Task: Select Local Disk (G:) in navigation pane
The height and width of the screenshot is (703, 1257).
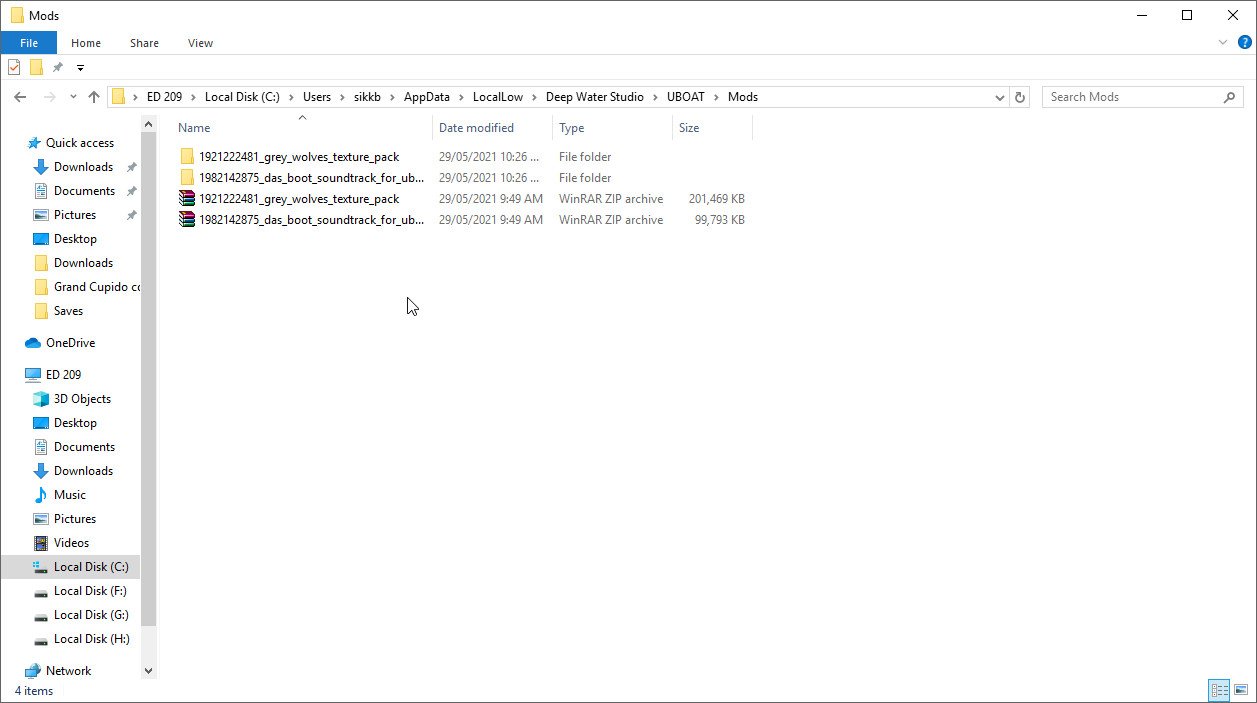Action: coord(91,615)
